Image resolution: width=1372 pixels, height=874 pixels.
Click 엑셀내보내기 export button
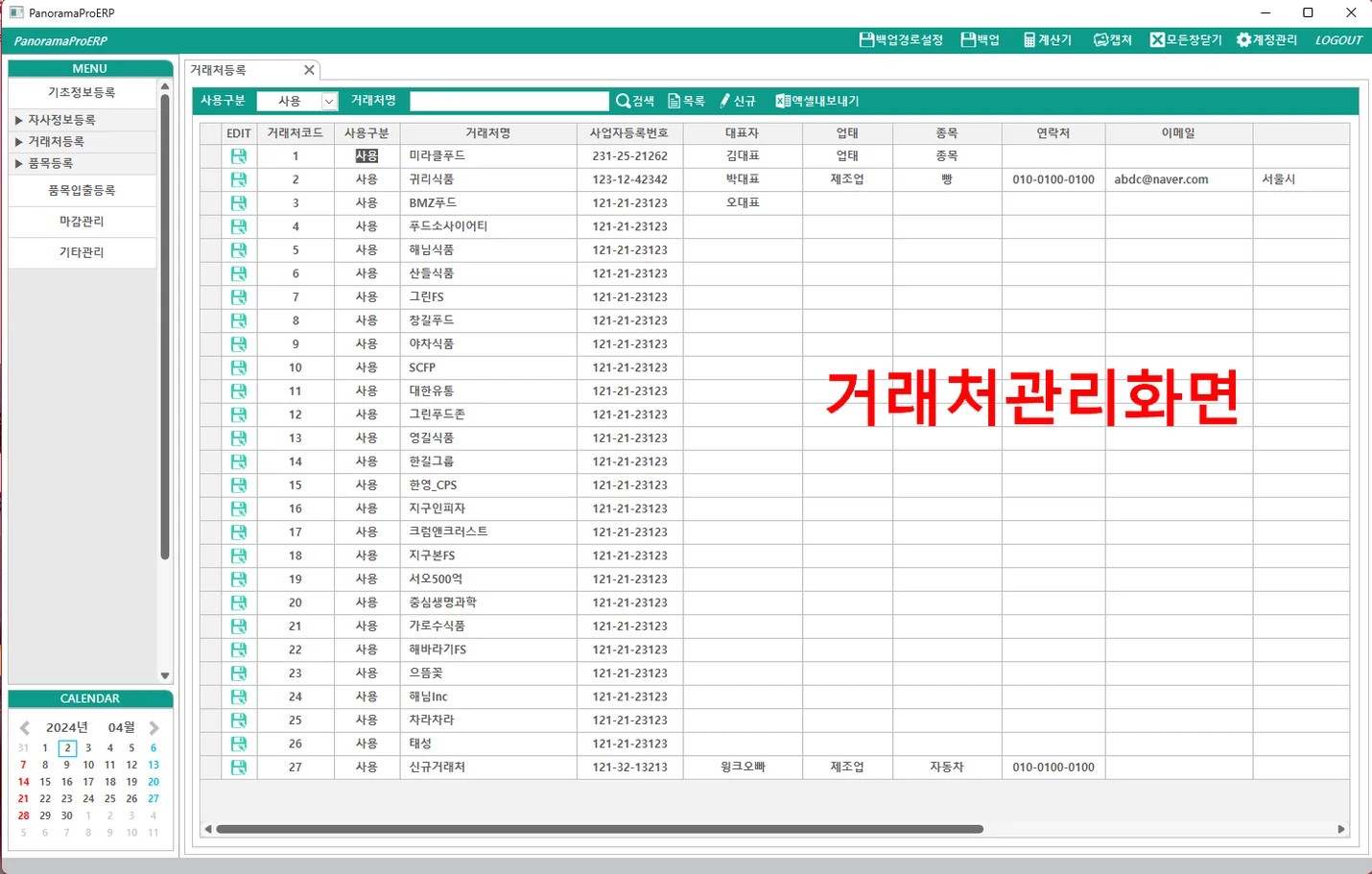click(x=817, y=101)
